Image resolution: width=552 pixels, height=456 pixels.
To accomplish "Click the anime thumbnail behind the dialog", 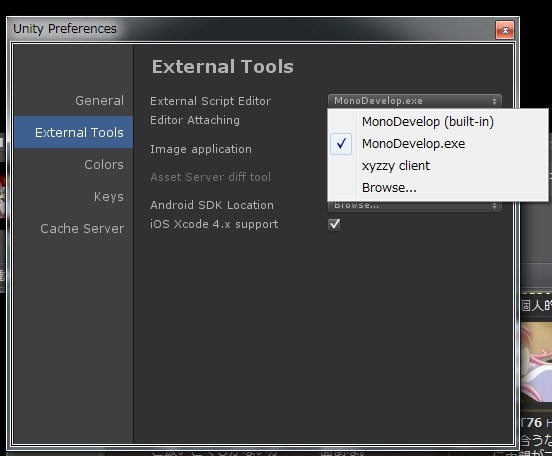I will (x=536, y=363).
